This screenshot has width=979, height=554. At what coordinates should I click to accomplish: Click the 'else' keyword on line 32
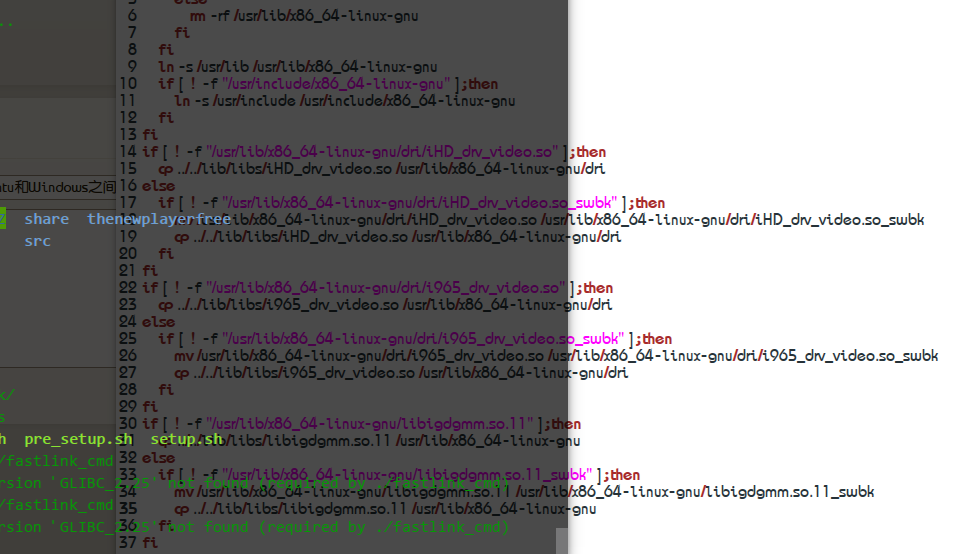(x=159, y=458)
